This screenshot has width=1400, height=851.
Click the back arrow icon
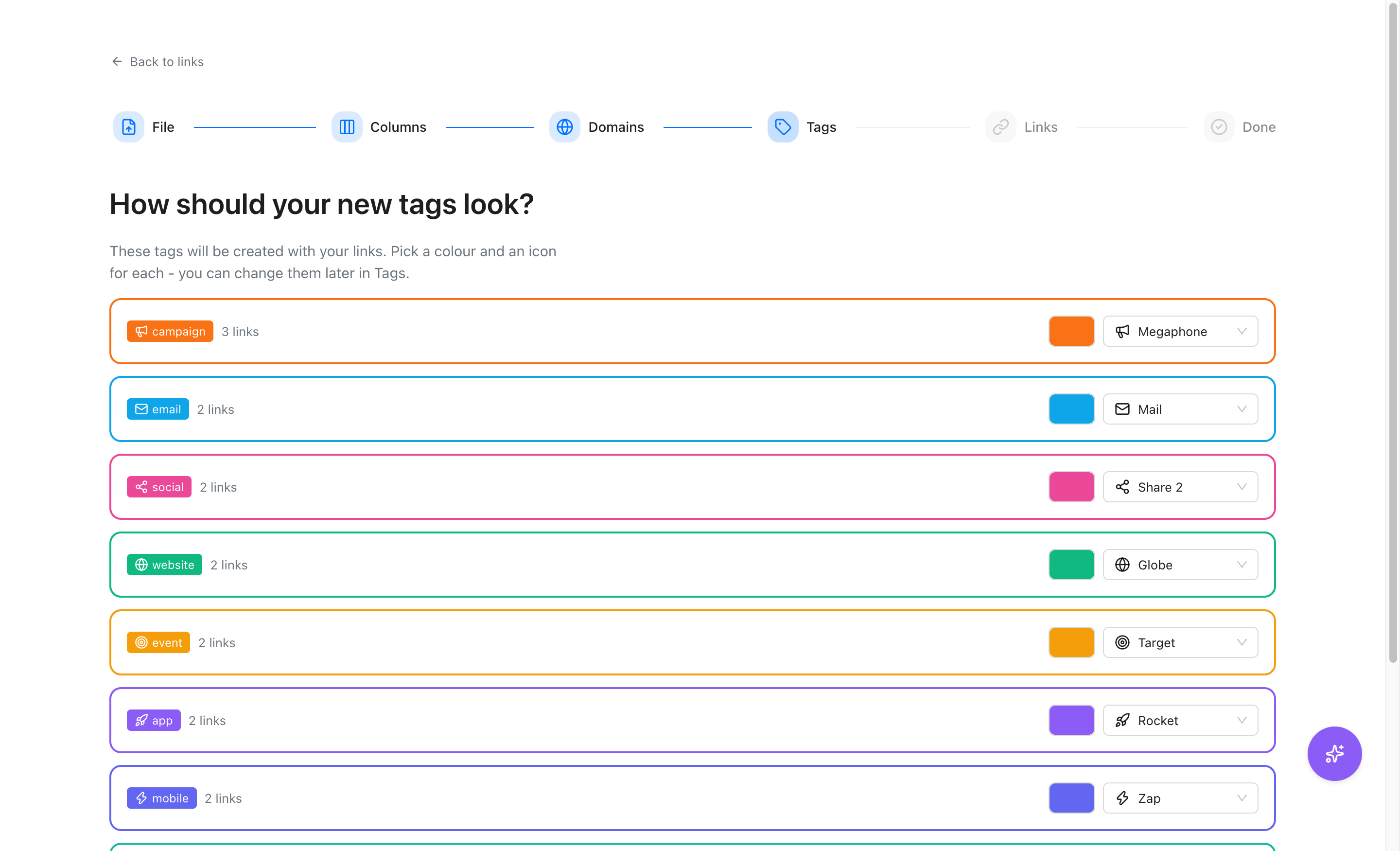(117, 61)
